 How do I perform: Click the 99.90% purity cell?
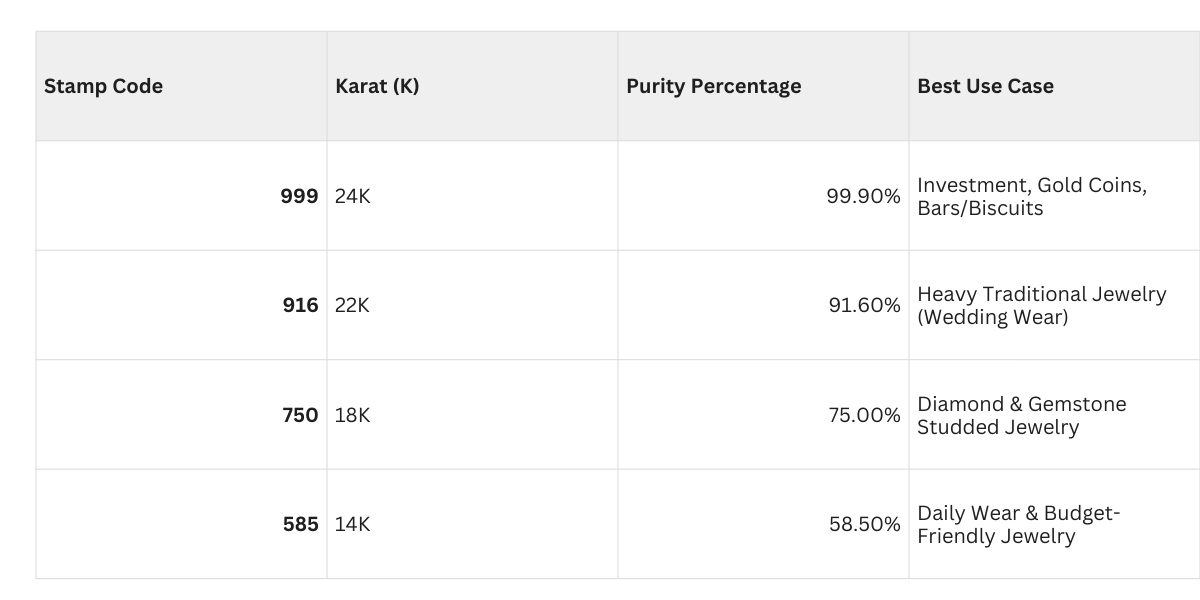(863, 196)
